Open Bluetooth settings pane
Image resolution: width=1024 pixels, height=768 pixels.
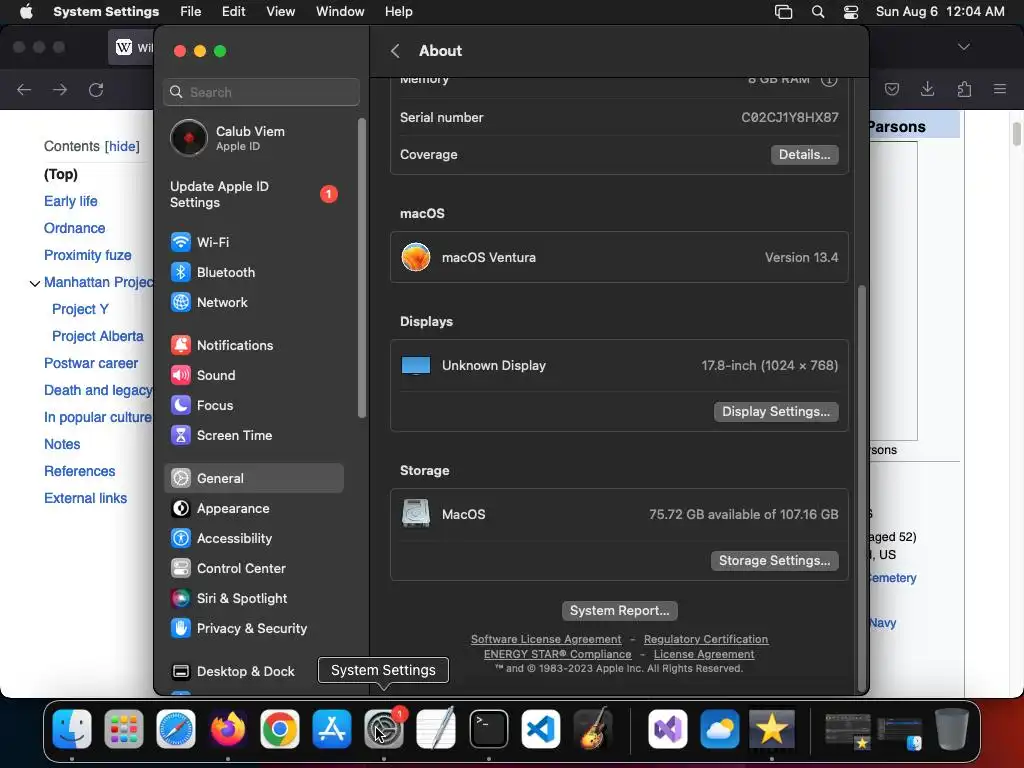pyautogui.click(x=253, y=272)
